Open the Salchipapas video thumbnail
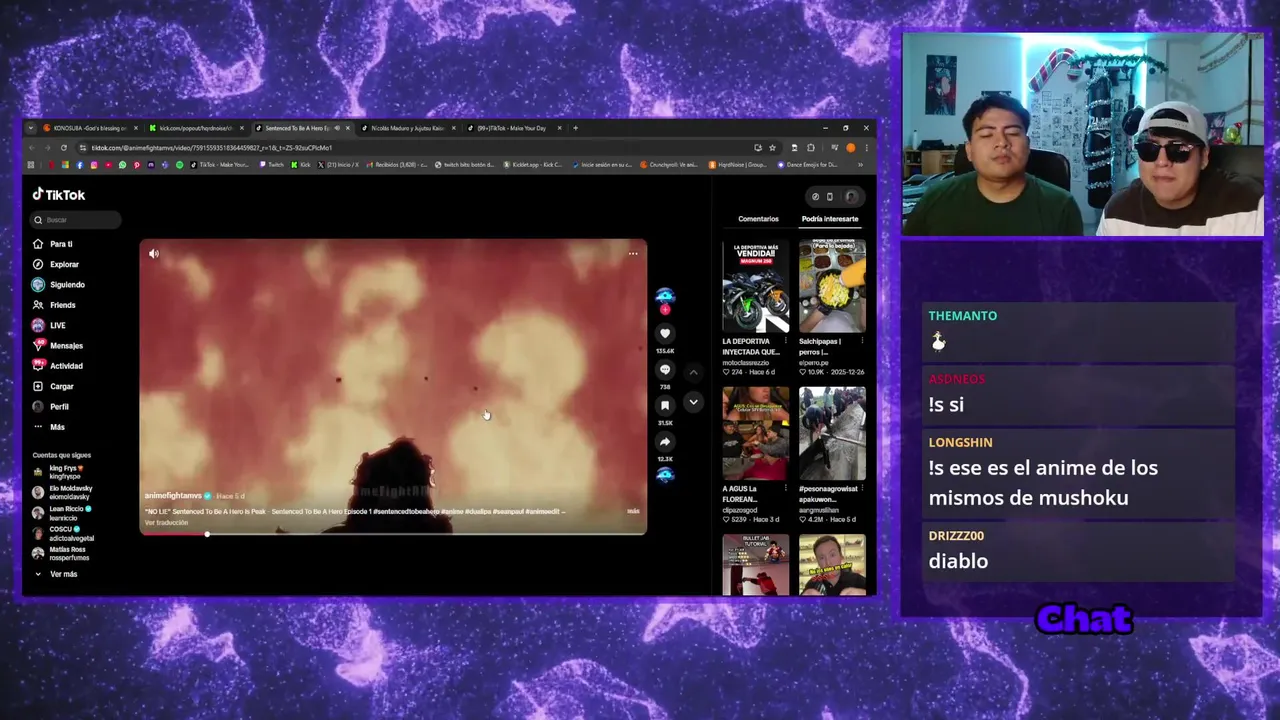This screenshot has width=1280, height=720. click(x=832, y=286)
